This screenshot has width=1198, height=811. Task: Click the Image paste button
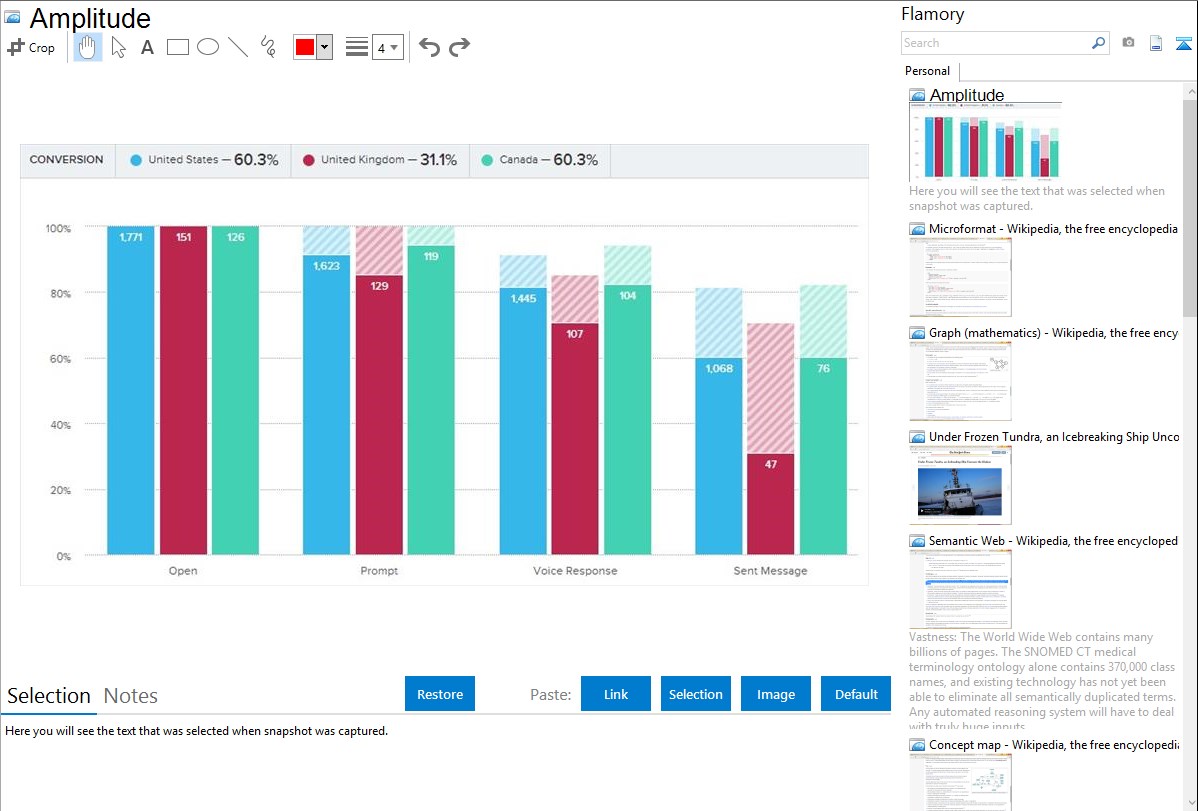tap(775, 694)
